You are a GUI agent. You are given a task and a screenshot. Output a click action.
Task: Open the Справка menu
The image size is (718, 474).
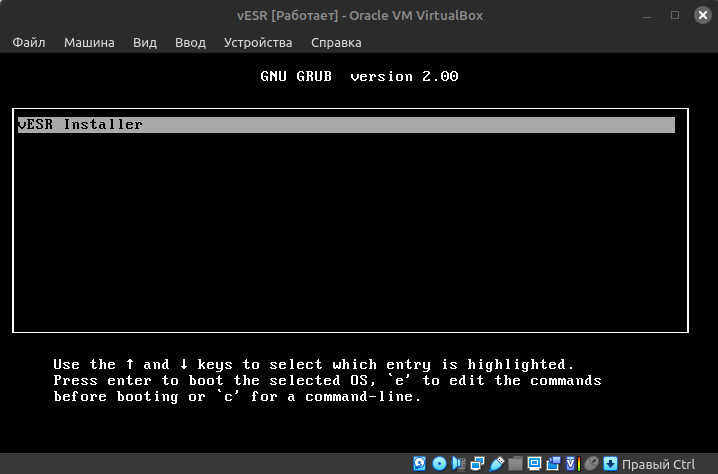pyautogui.click(x=336, y=43)
